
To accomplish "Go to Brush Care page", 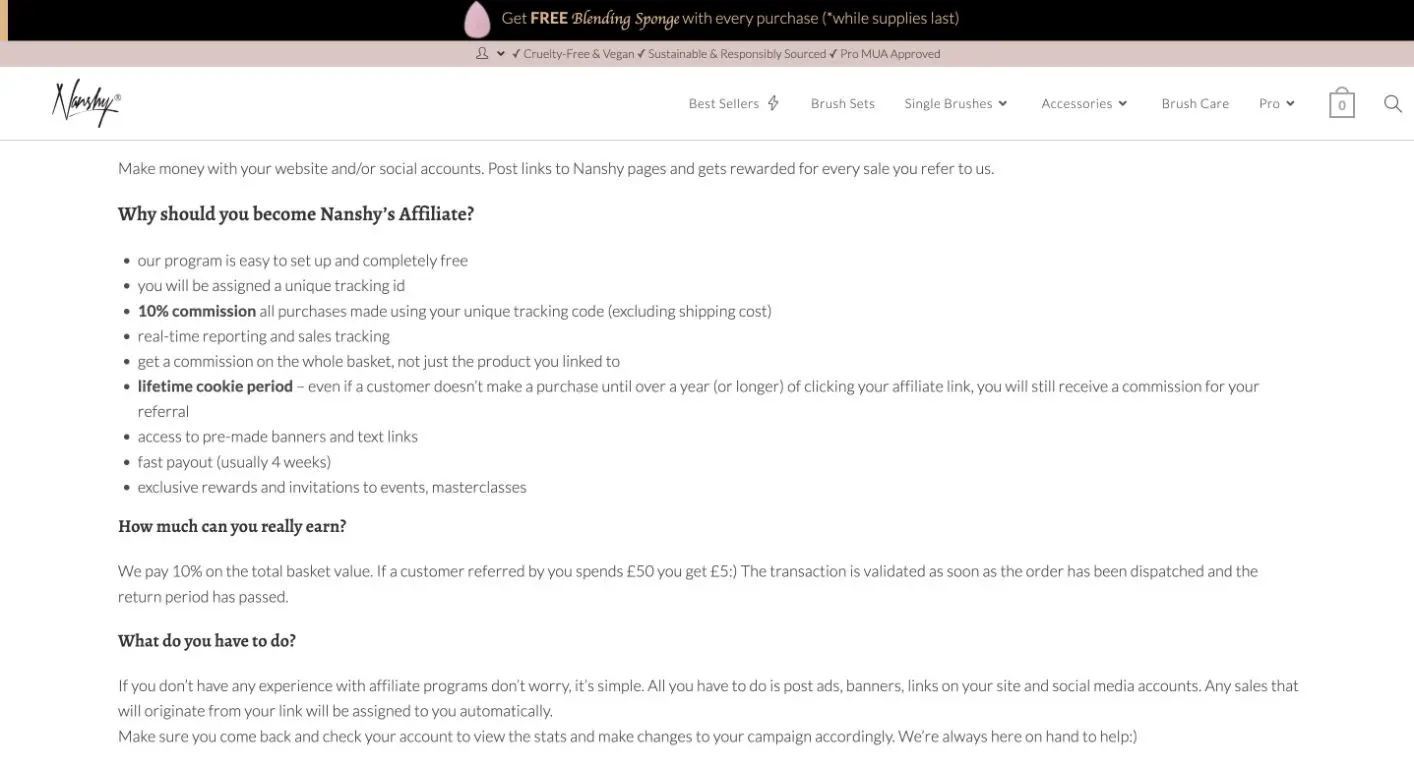I will point(1195,103).
